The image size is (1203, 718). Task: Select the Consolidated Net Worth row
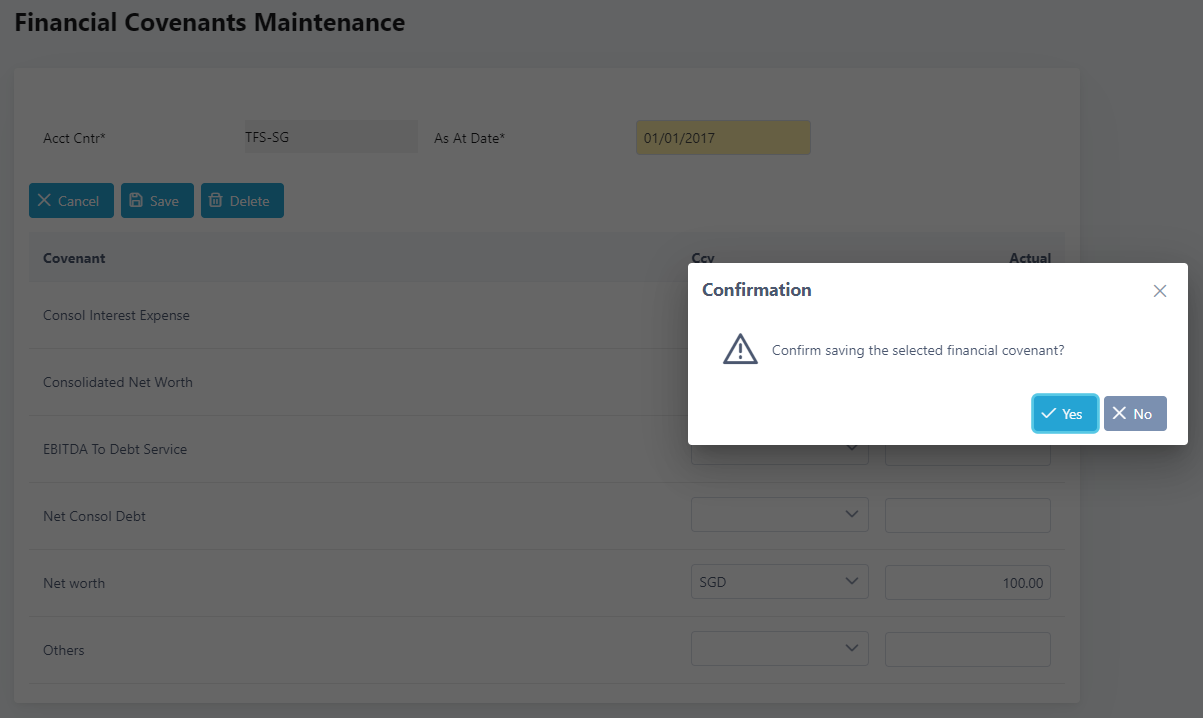click(x=118, y=383)
